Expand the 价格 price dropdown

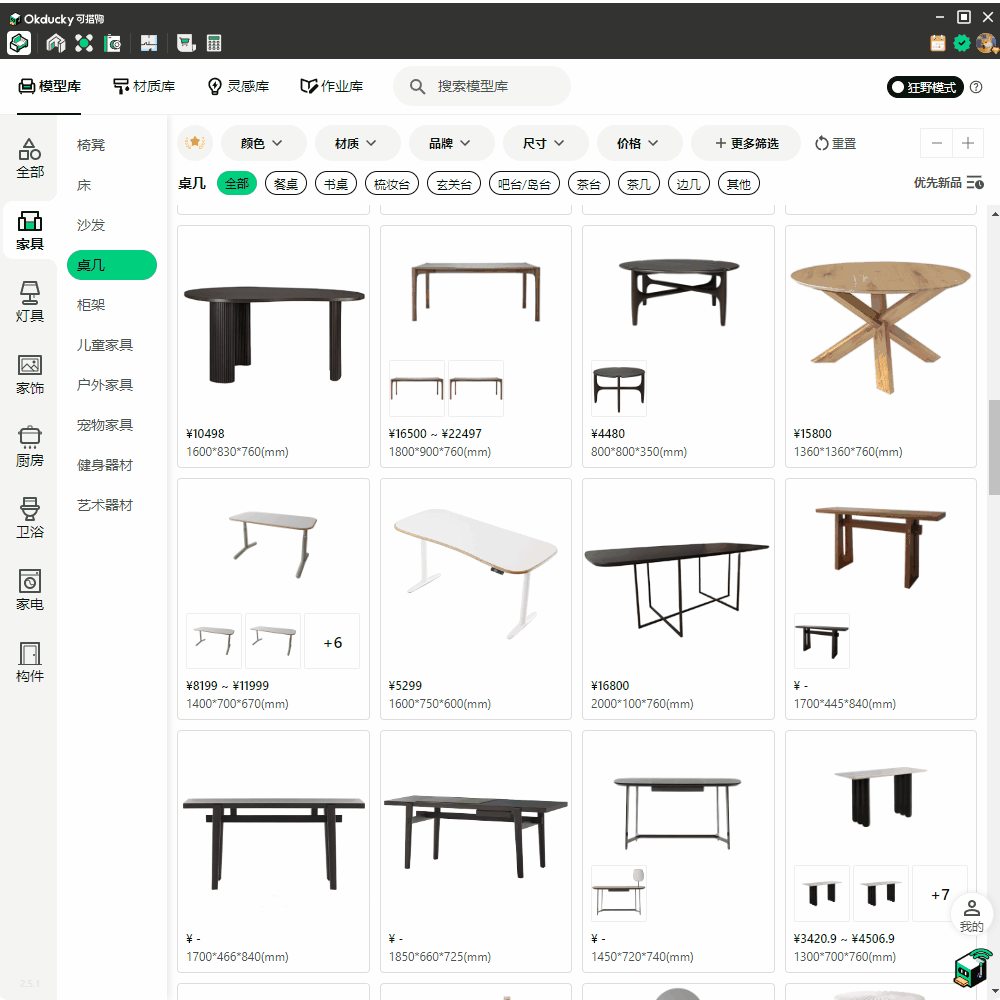639,143
